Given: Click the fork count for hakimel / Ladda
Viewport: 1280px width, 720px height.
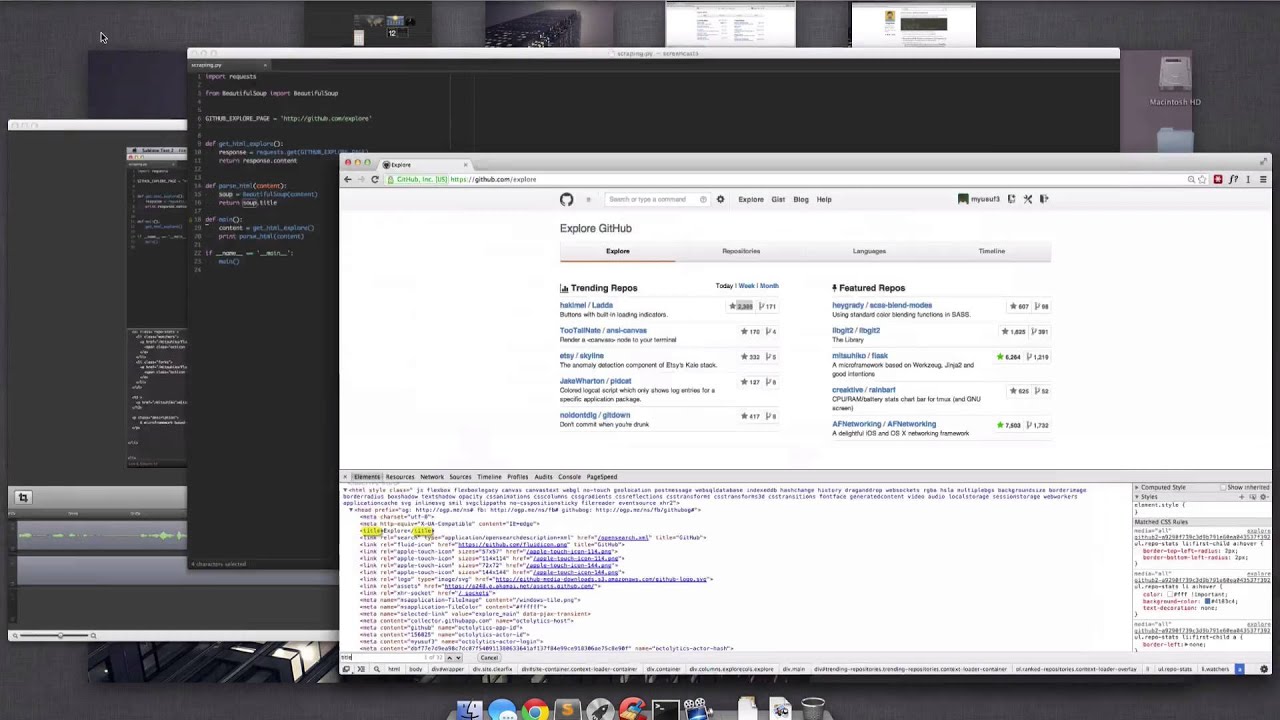Looking at the screenshot, I should (768, 306).
